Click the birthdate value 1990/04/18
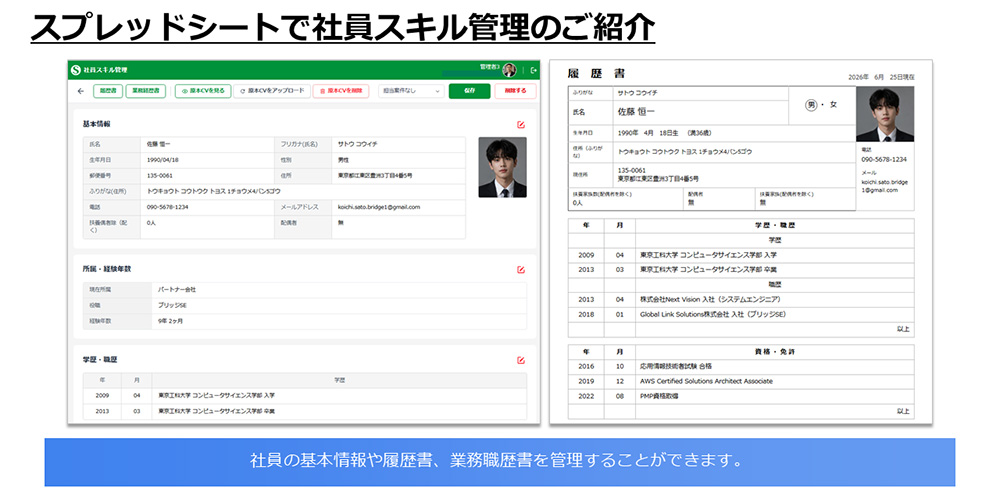 [163, 160]
